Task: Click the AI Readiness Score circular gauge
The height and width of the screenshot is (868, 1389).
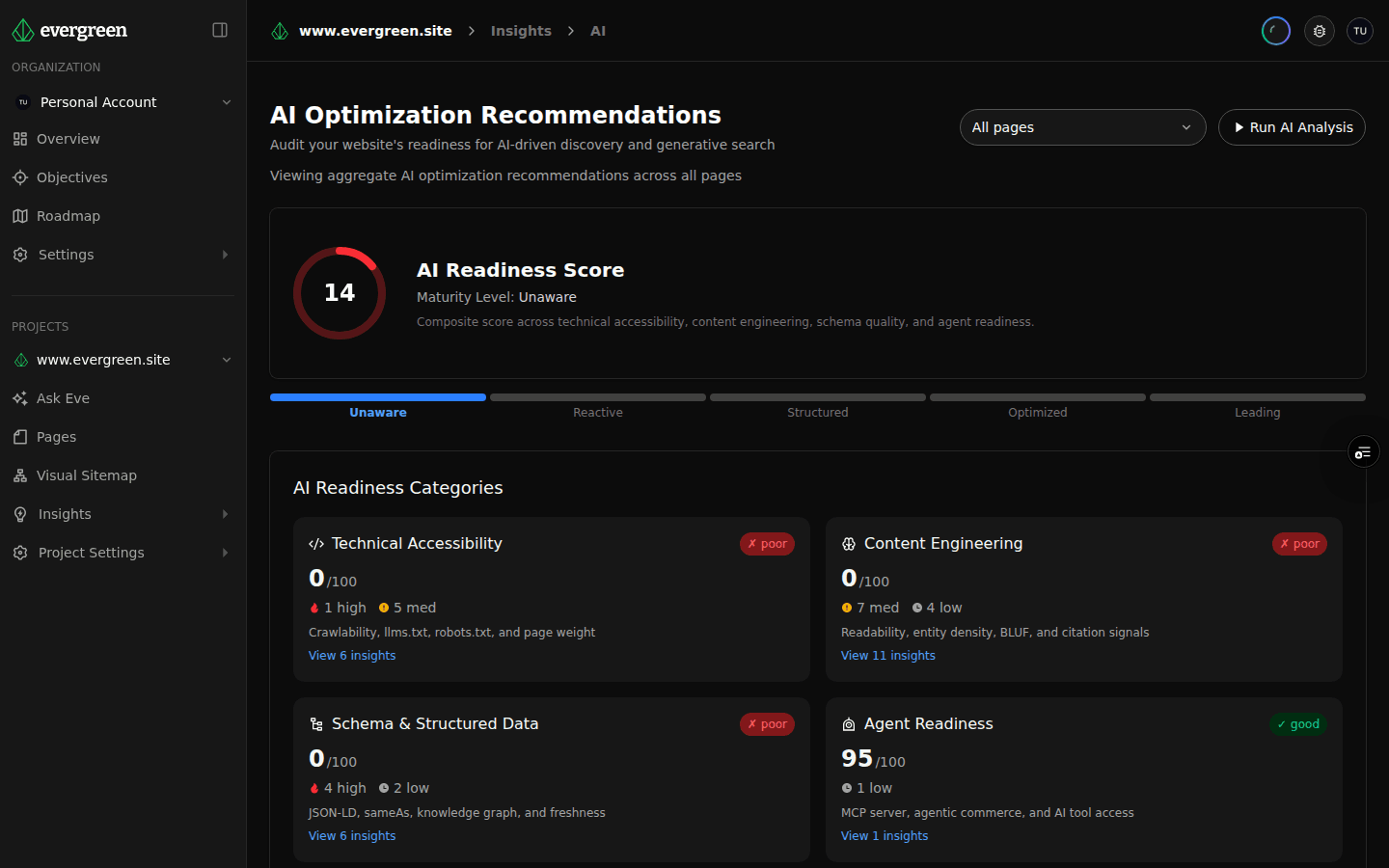Action: (339, 292)
